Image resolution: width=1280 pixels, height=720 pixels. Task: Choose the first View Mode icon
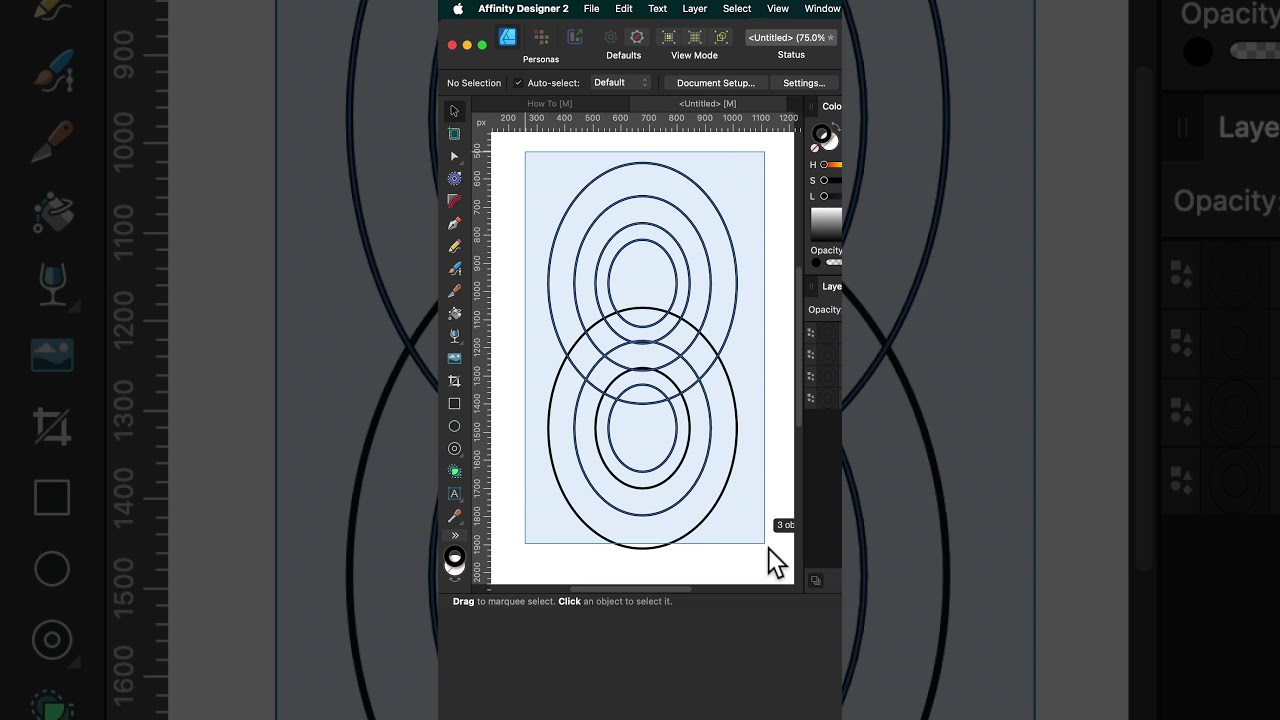coord(669,37)
